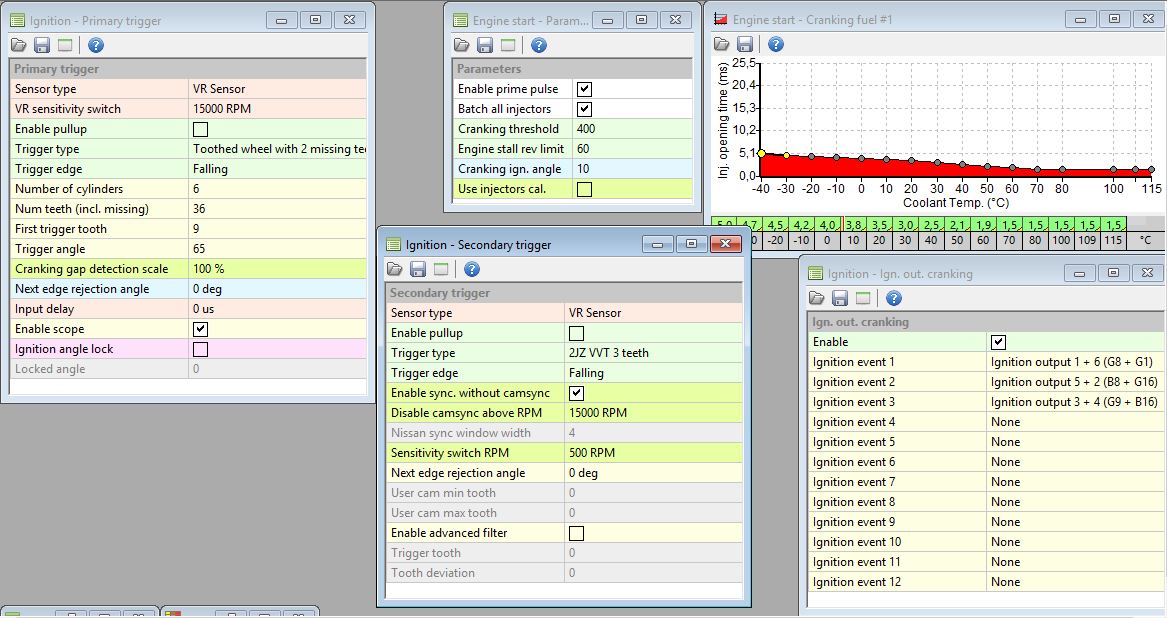Edit the Cranking threshold value 400

630,129
